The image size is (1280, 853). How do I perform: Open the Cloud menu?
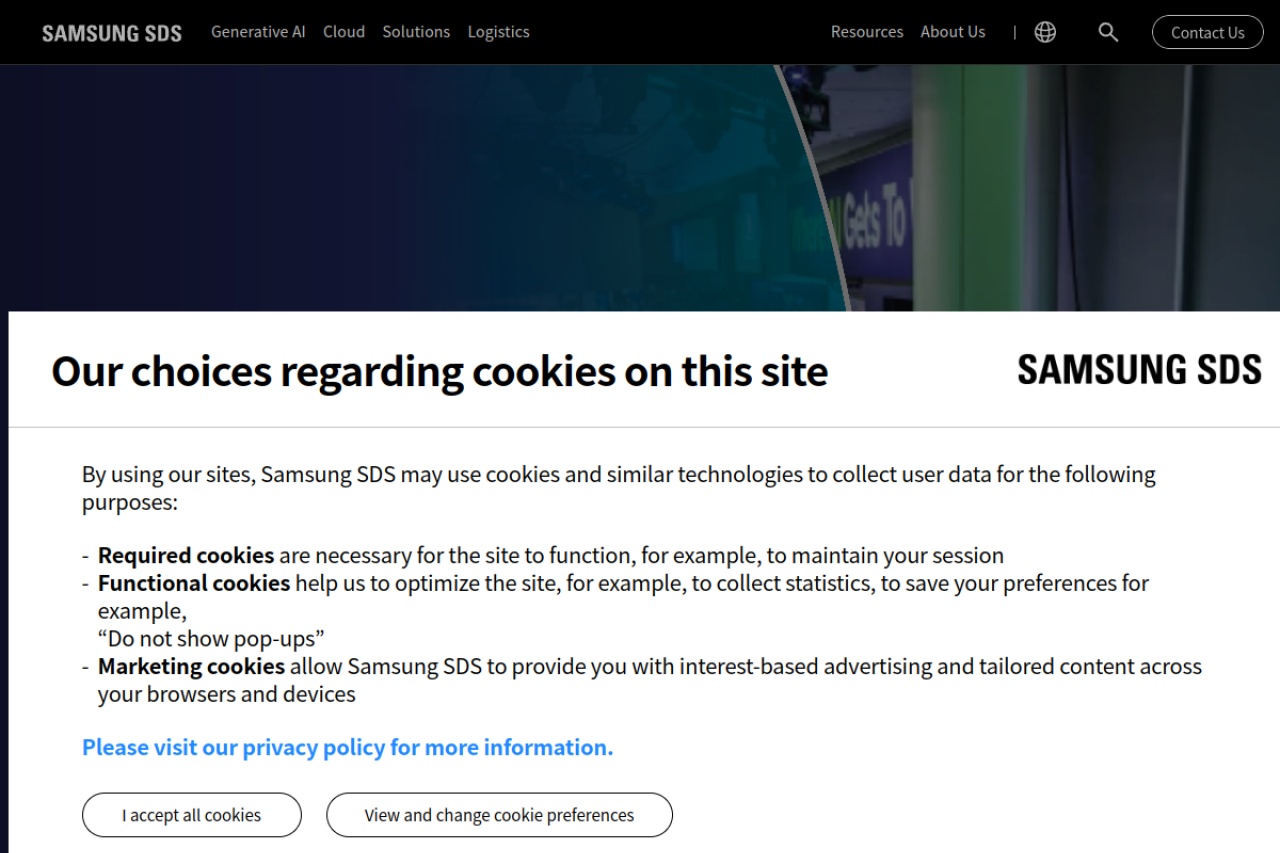pos(344,32)
